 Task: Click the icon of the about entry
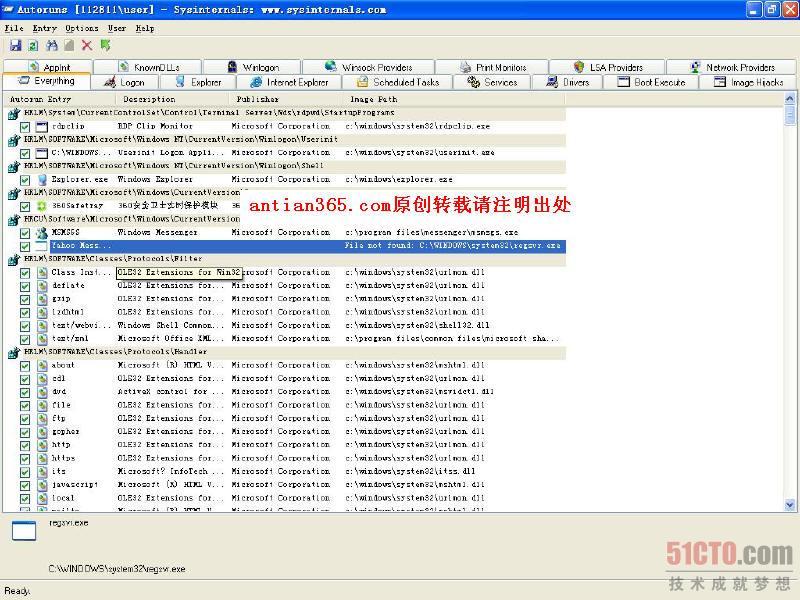[x=42, y=365]
